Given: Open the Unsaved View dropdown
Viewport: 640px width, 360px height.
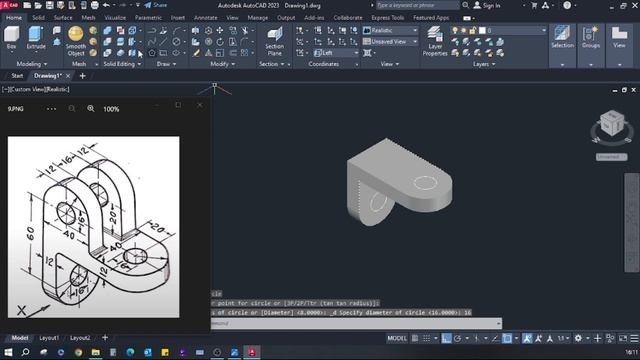Looking at the screenshot, I should tap(390, 42).
